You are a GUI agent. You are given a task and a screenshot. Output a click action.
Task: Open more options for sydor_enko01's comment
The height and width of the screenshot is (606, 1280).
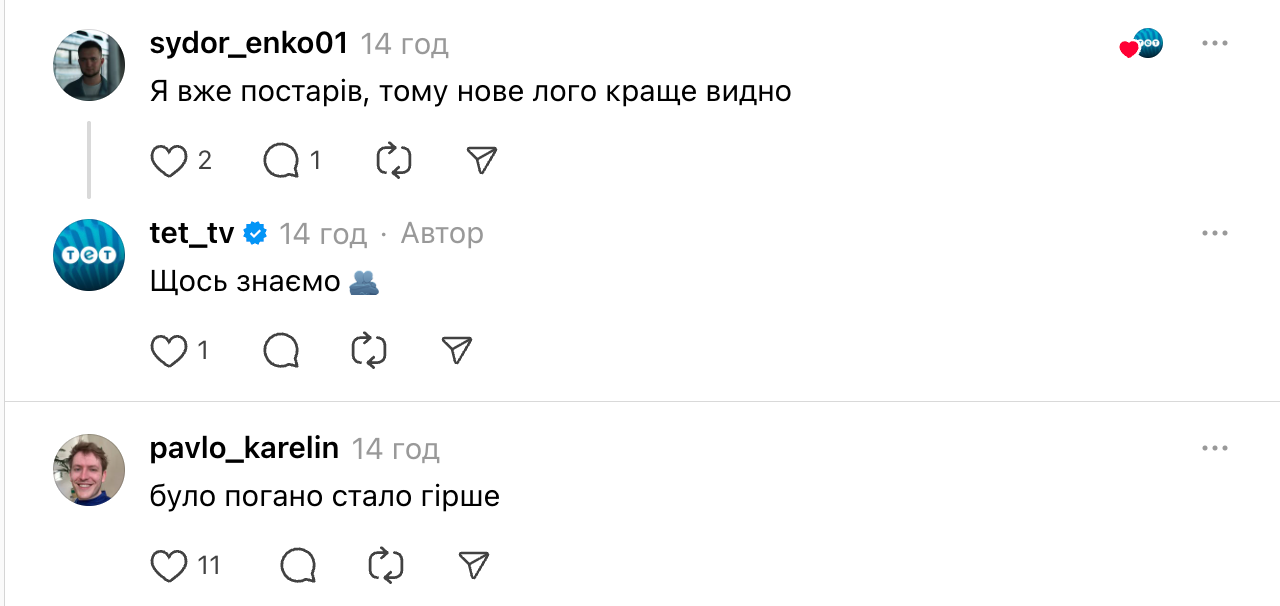(1214, 44)
